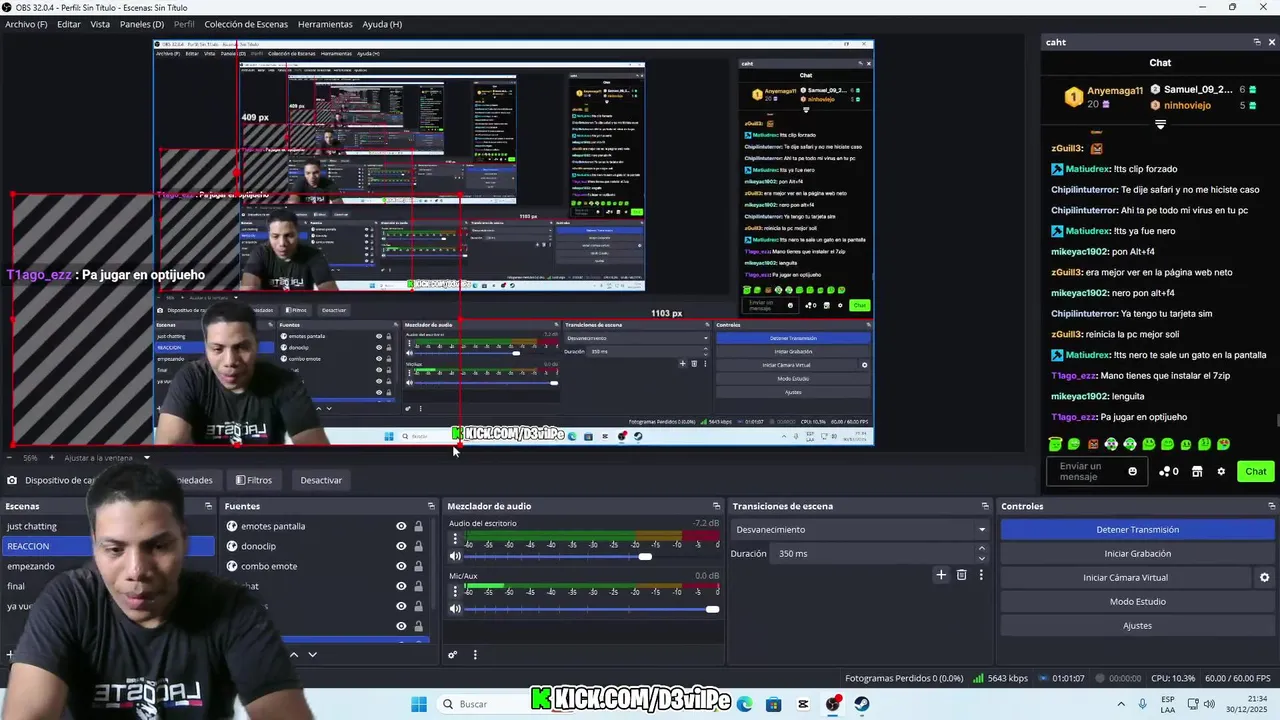Screen dimensions: 1280x720
Task: Undock the Mezclador de audio panel
Action: tap(716, 506)
